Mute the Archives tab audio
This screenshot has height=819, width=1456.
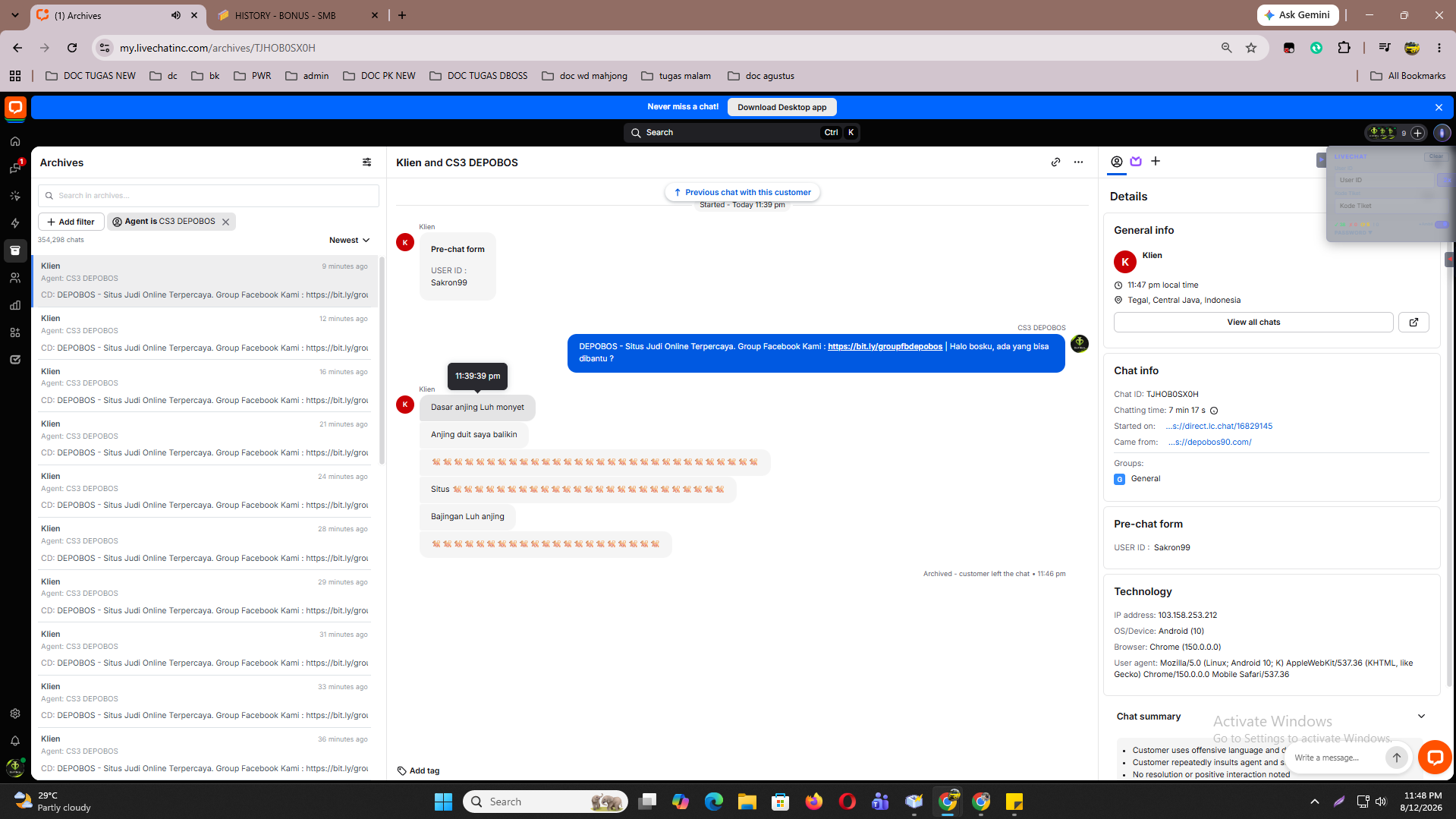pos(176,15)
